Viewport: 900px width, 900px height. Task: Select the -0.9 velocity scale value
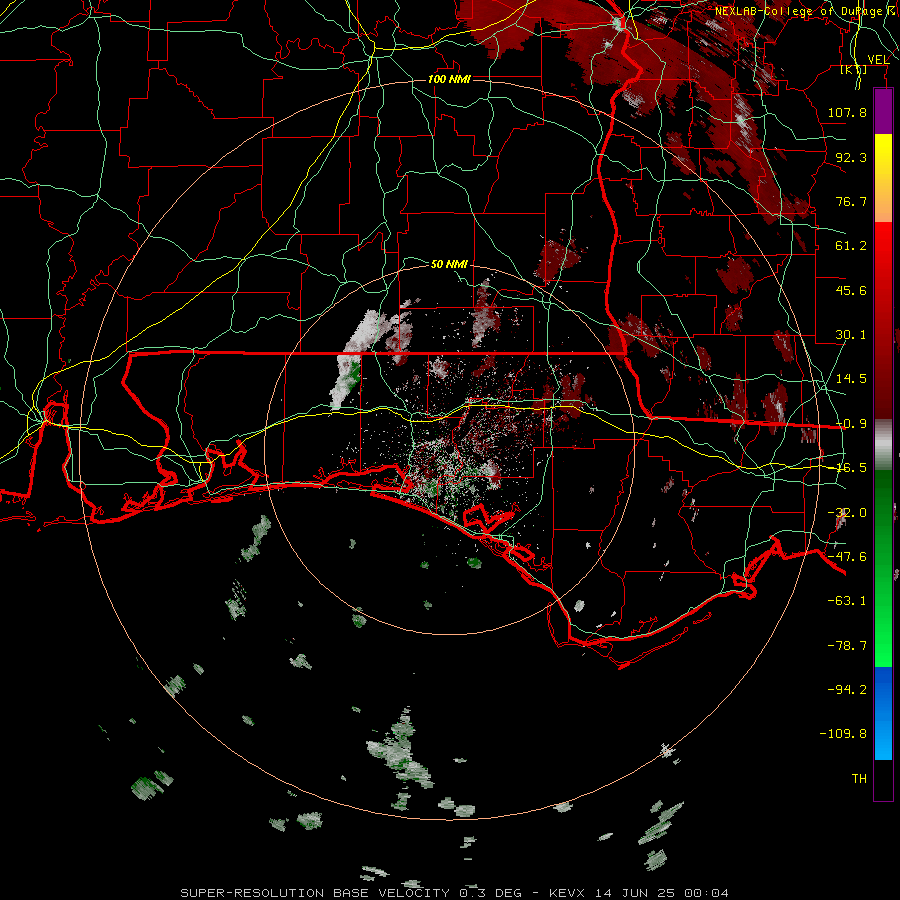point(851,424)
